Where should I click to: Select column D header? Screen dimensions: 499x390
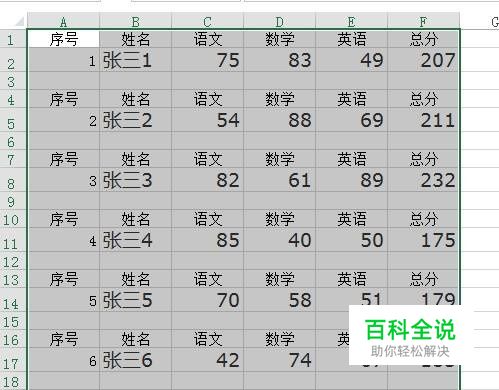click(279, 22)
